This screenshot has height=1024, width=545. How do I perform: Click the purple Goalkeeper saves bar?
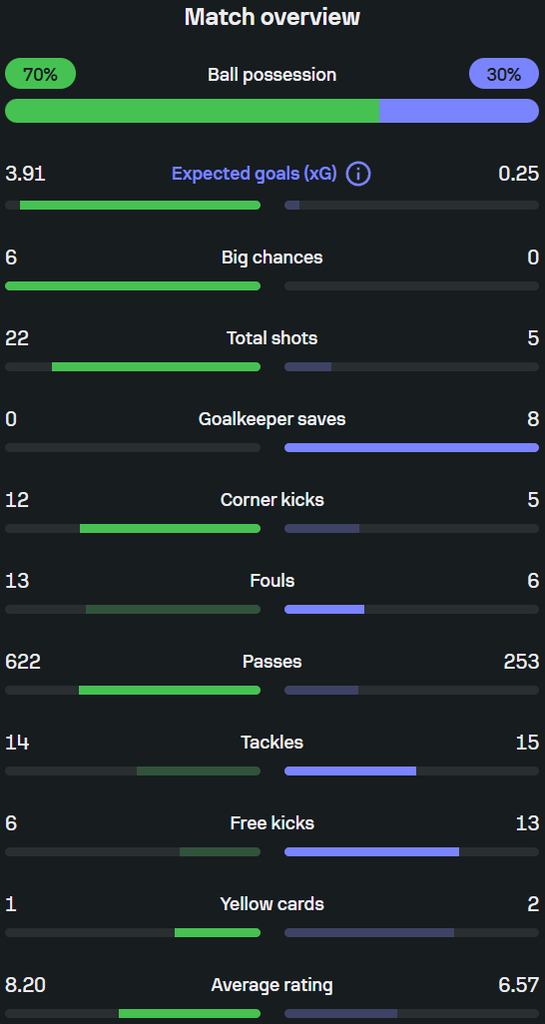(412, 447)
